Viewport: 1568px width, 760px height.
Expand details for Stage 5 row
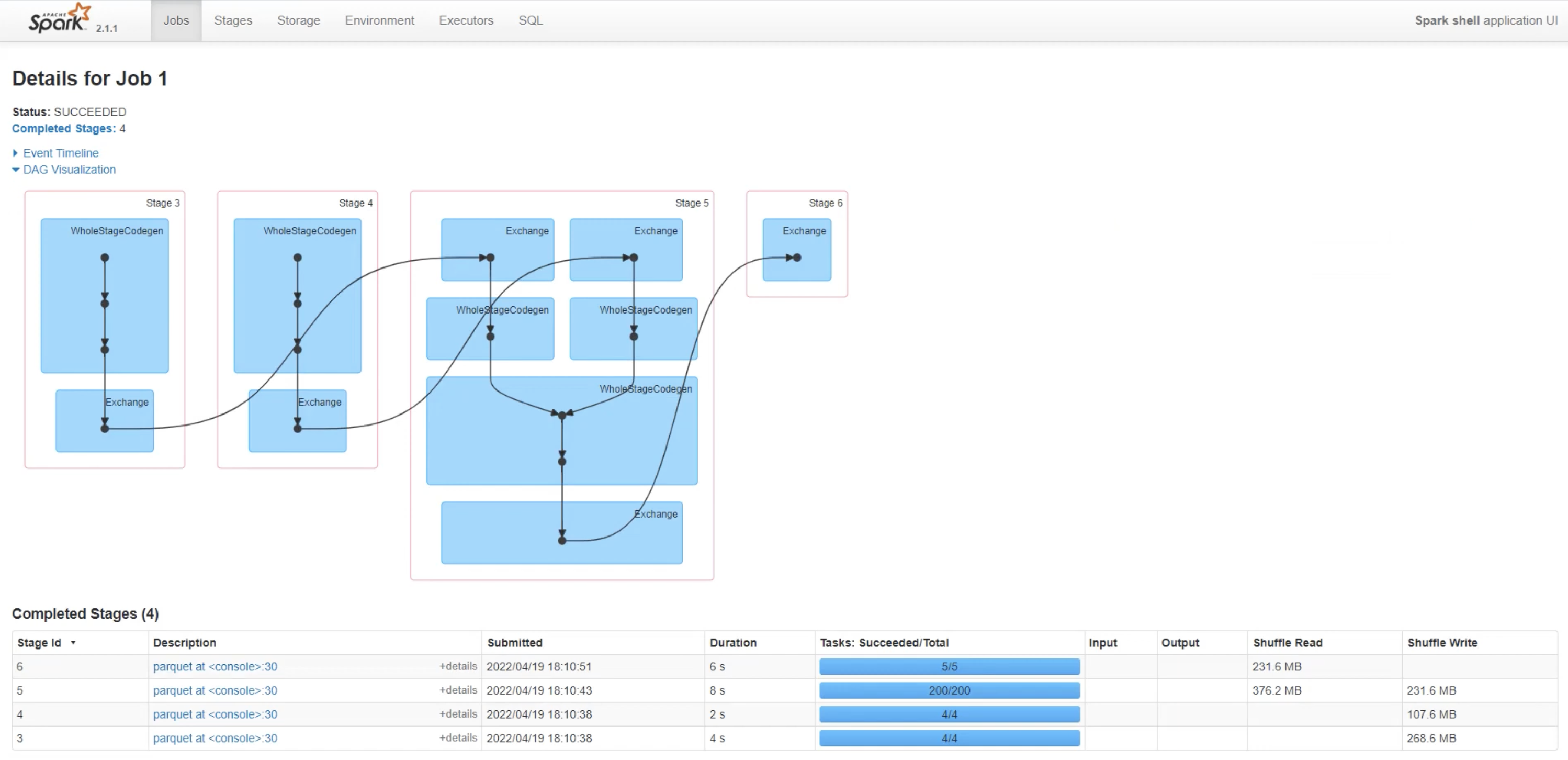pyautogui.click(x=458, y=690)
